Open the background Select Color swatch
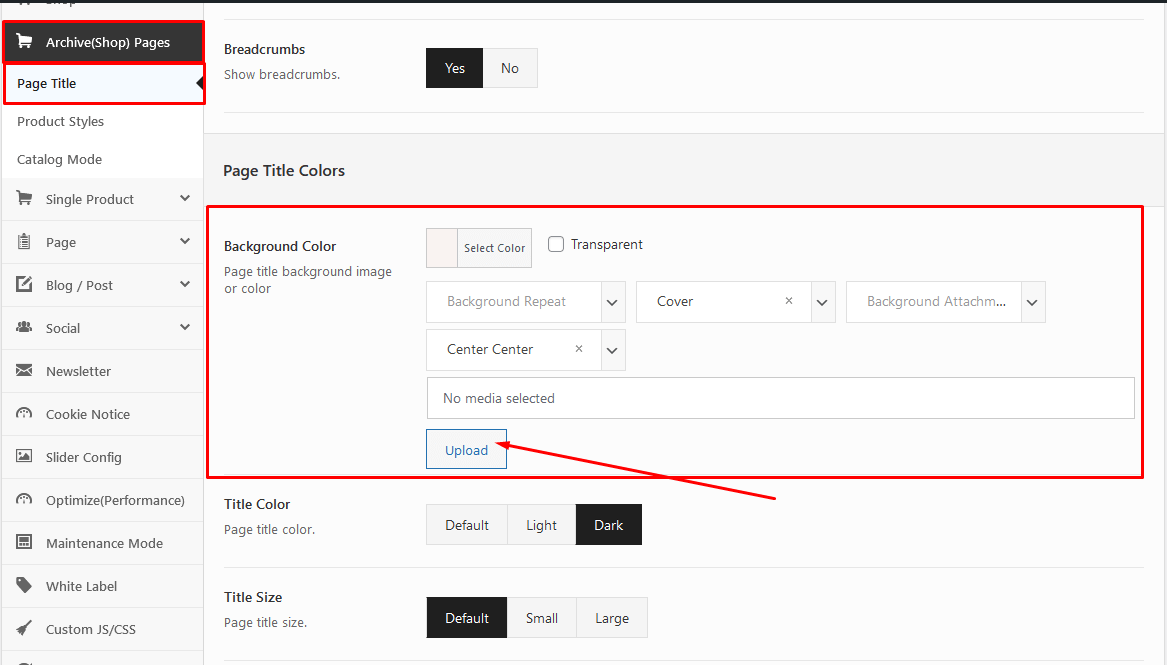The height and width of the screenshot is (665, 1167). coord(478,248)
